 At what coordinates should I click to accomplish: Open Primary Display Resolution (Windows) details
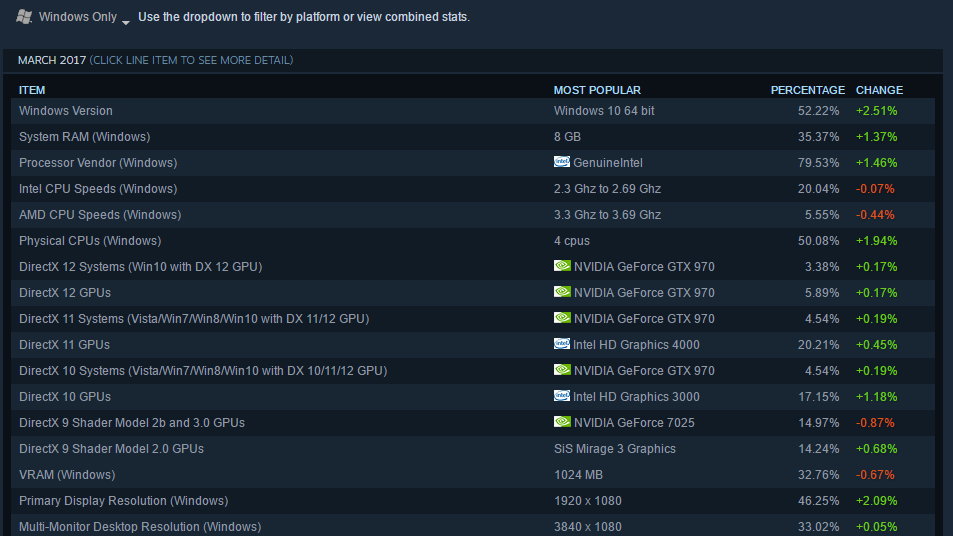coord(123,501)
